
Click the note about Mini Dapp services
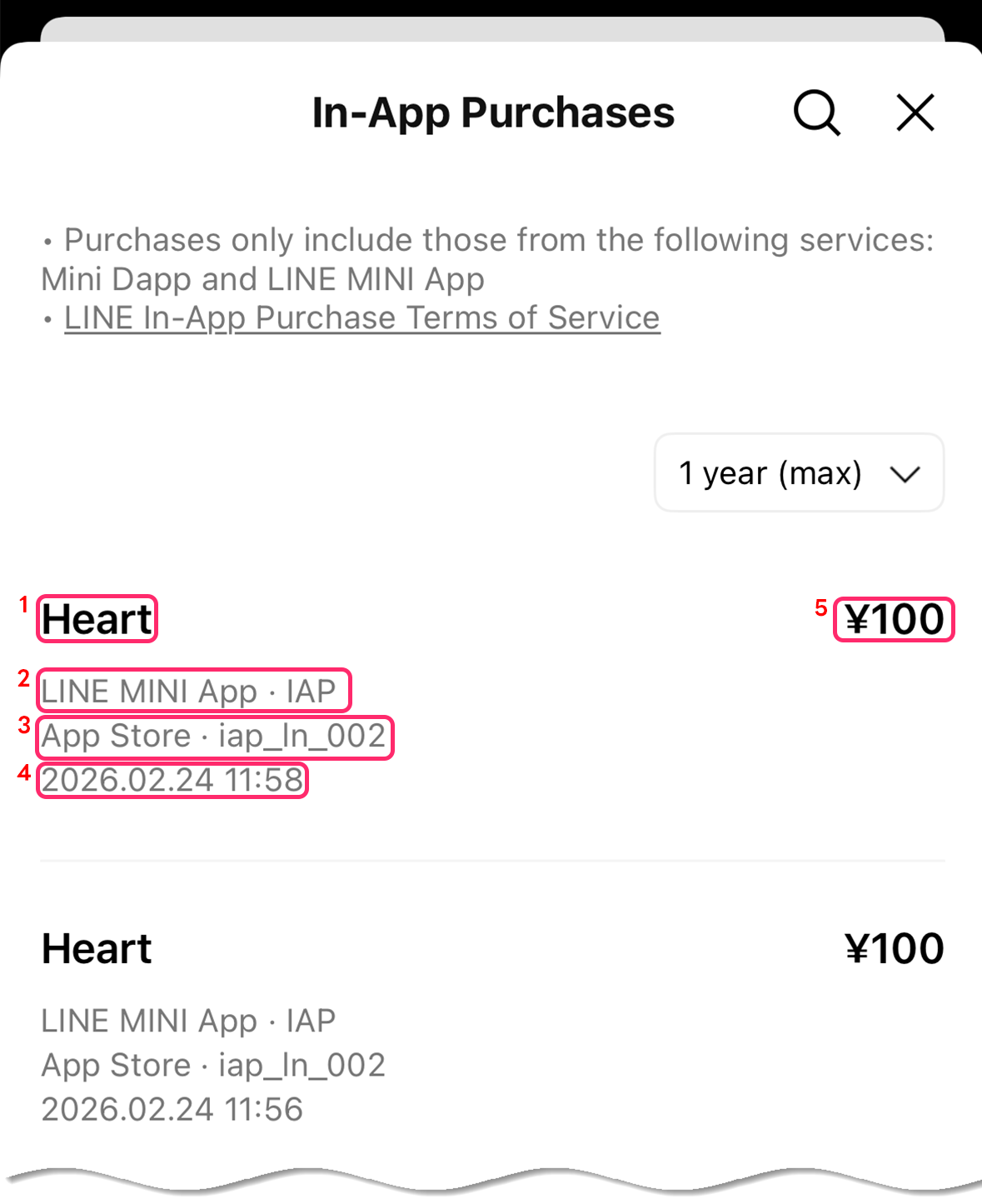487,259
